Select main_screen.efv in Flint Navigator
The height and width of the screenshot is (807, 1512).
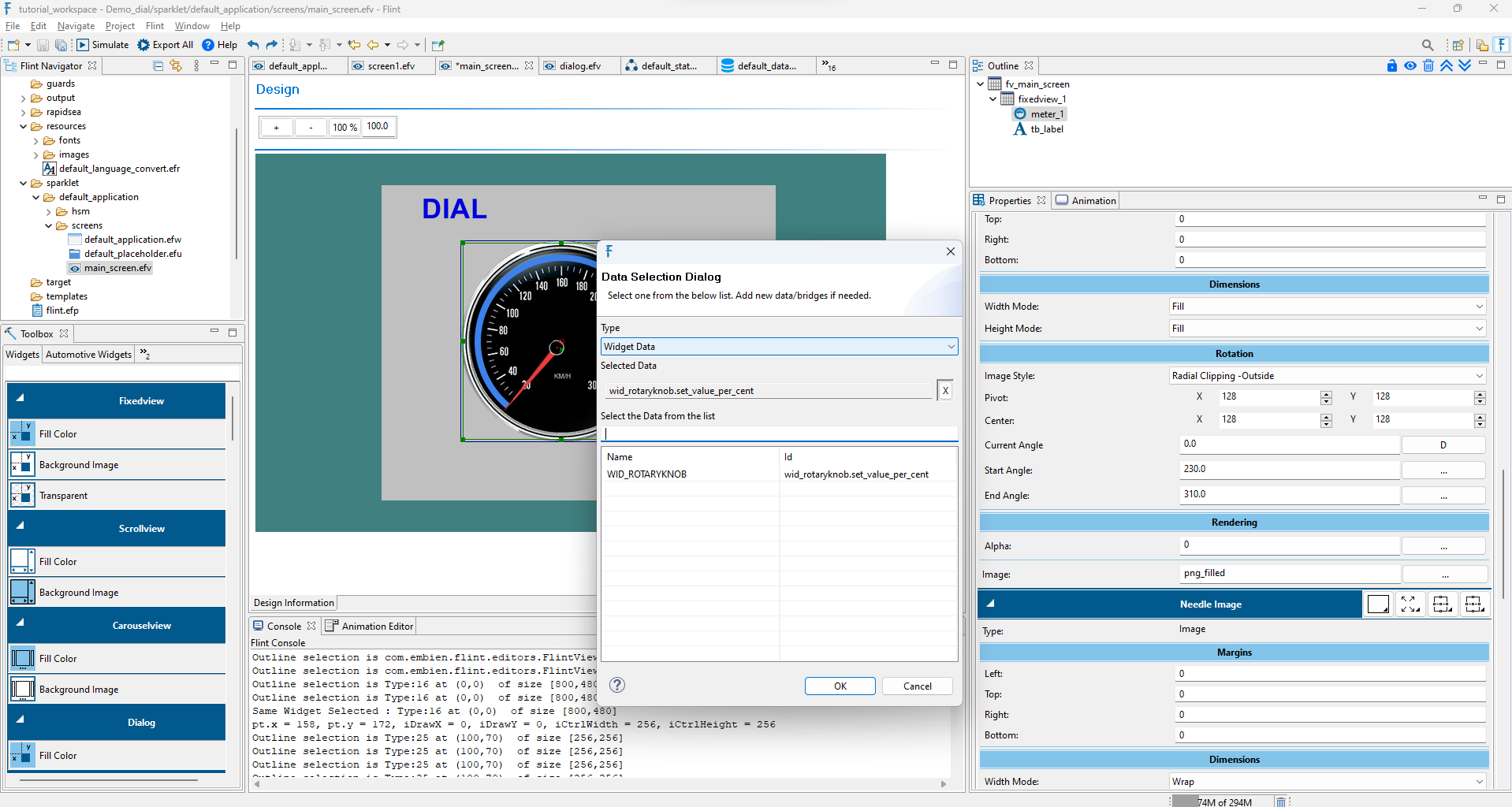pyautogui.click(x=117, y=268)
